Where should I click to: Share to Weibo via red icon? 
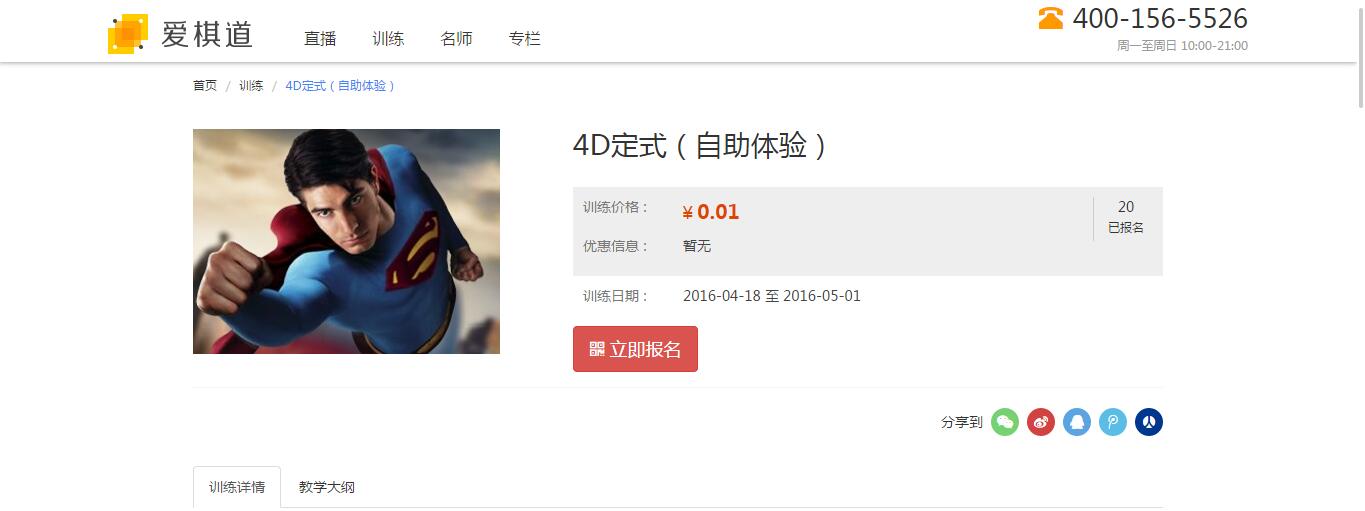pos(1041,422)
